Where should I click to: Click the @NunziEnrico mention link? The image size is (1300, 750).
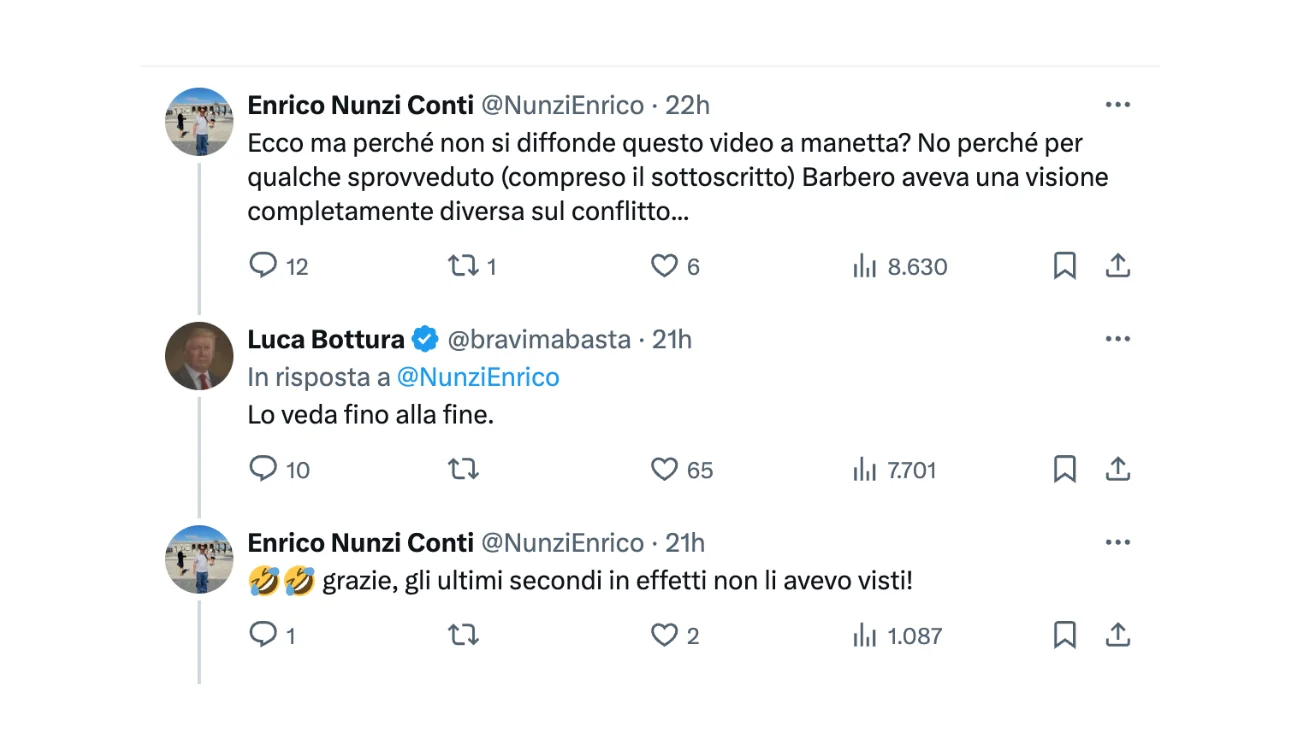478,377
